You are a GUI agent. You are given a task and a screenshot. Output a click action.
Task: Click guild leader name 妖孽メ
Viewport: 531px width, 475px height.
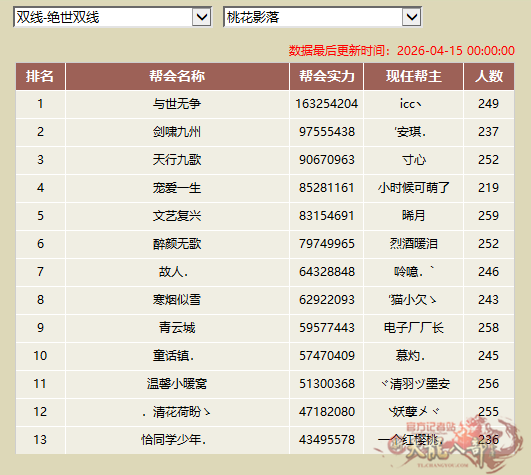[413, 412]
